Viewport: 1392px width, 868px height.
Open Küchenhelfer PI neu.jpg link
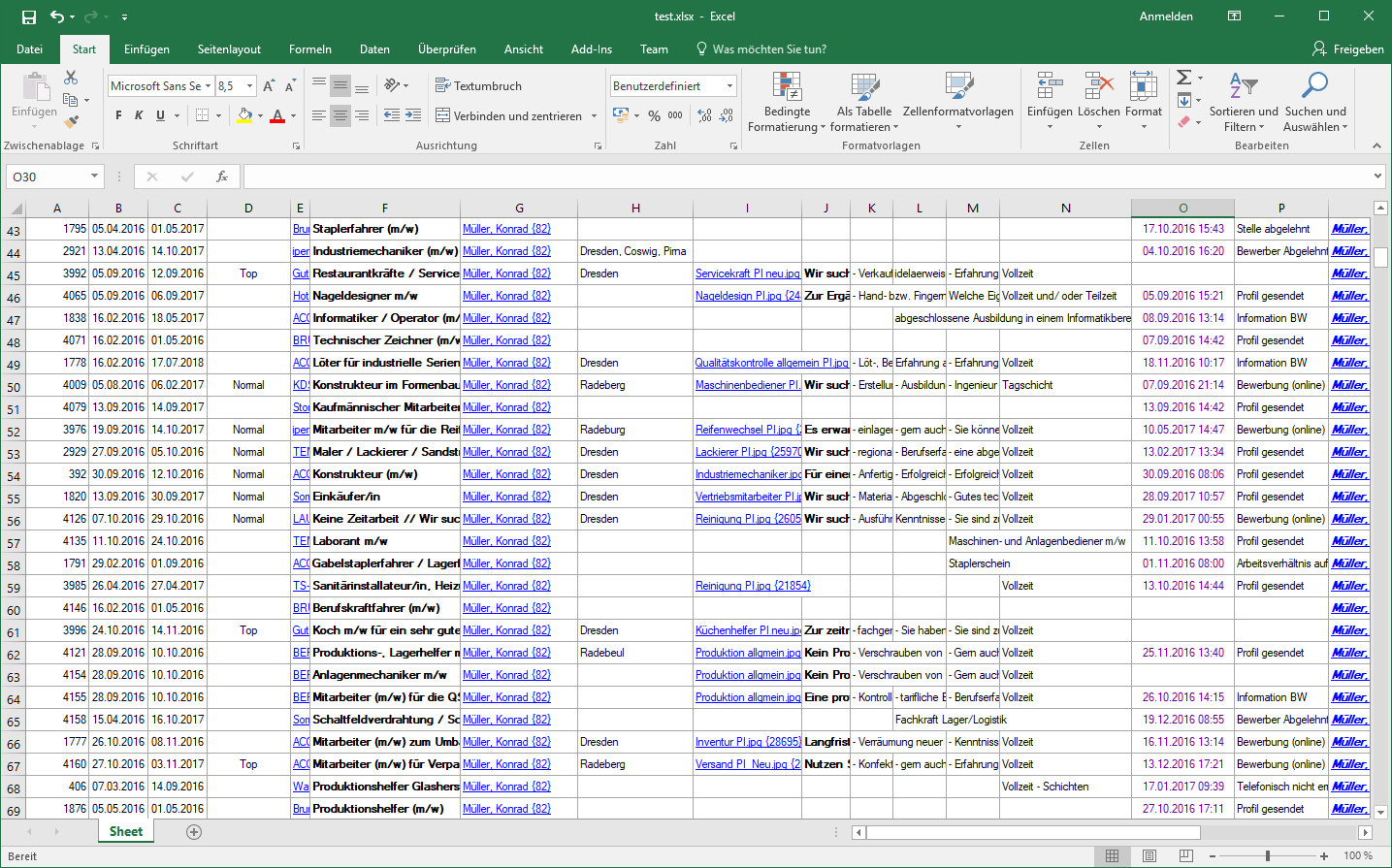748,630
